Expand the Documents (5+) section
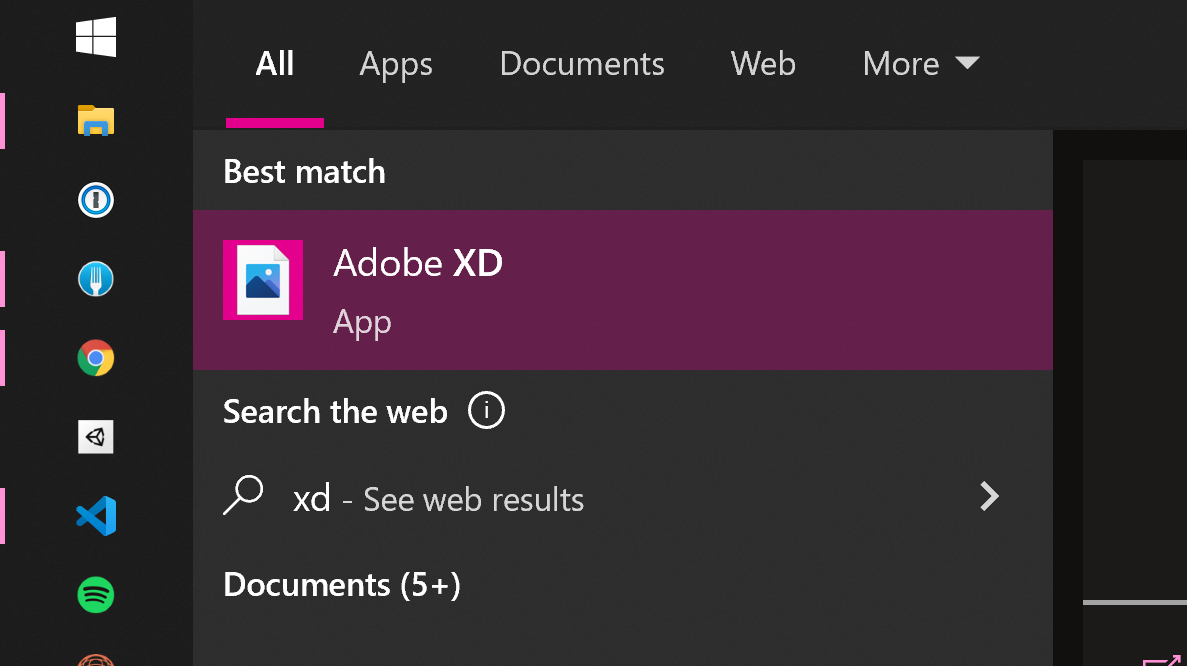 point(341,585)
